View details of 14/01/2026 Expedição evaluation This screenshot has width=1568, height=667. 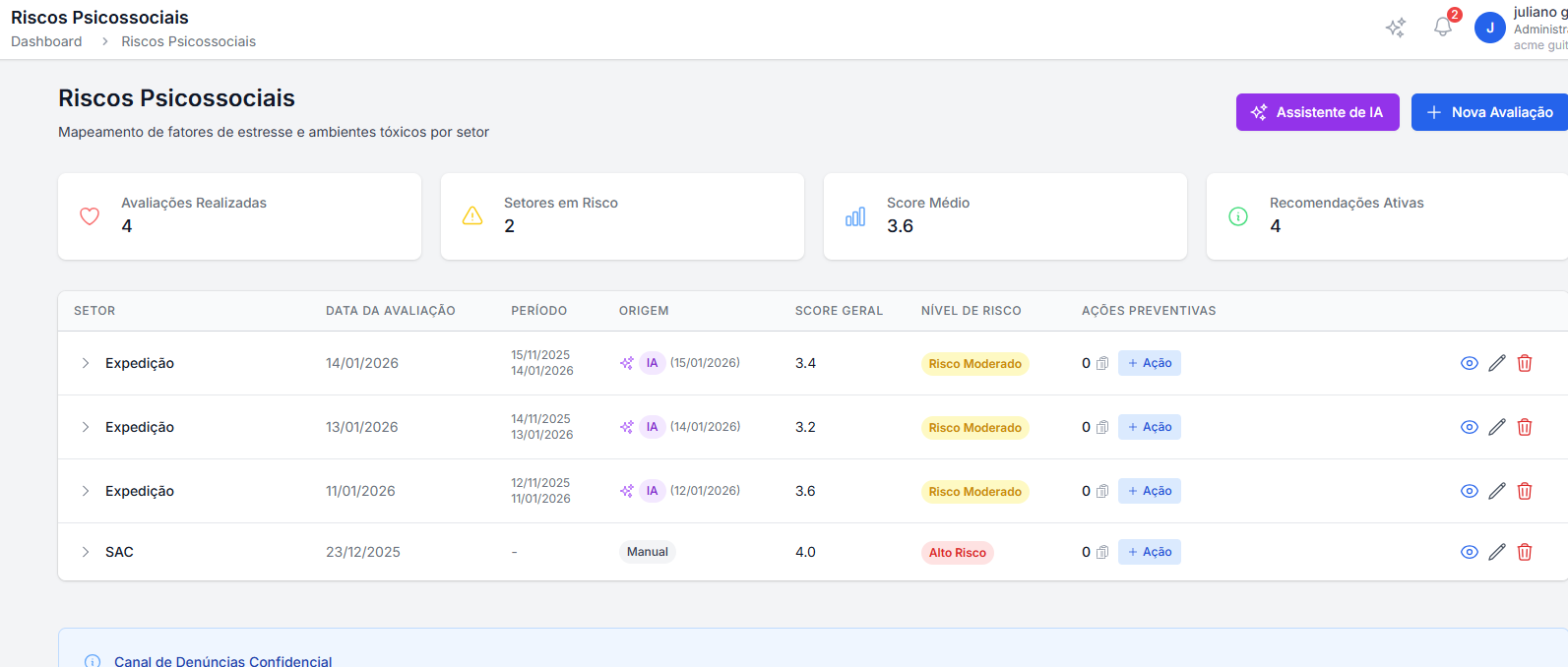point(1470,363)
